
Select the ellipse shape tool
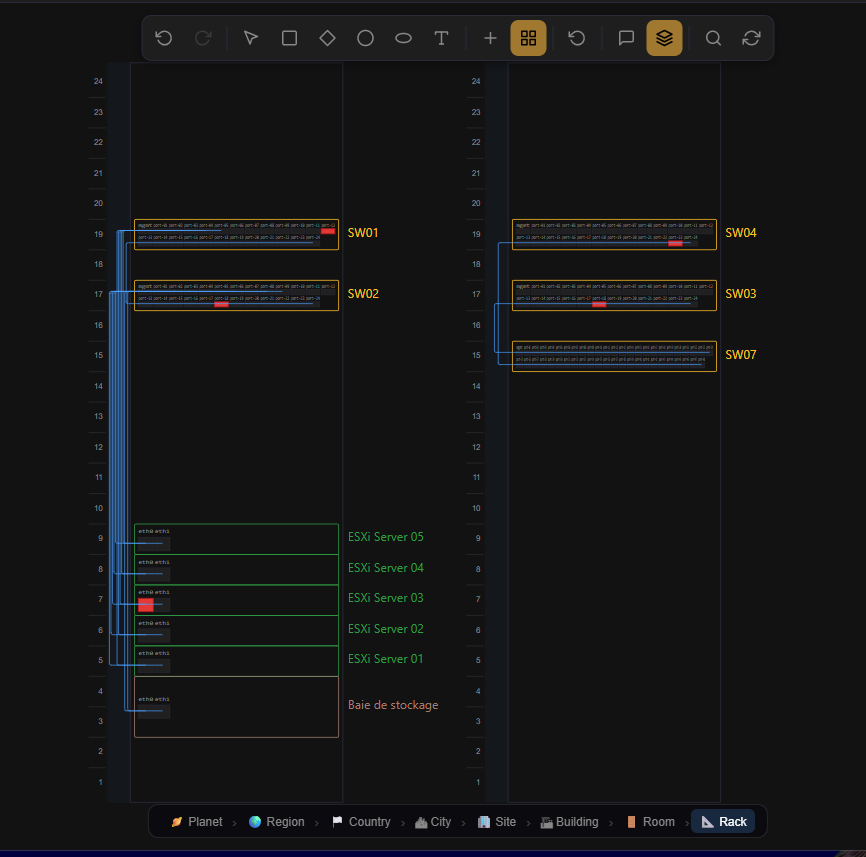[403, 38]
